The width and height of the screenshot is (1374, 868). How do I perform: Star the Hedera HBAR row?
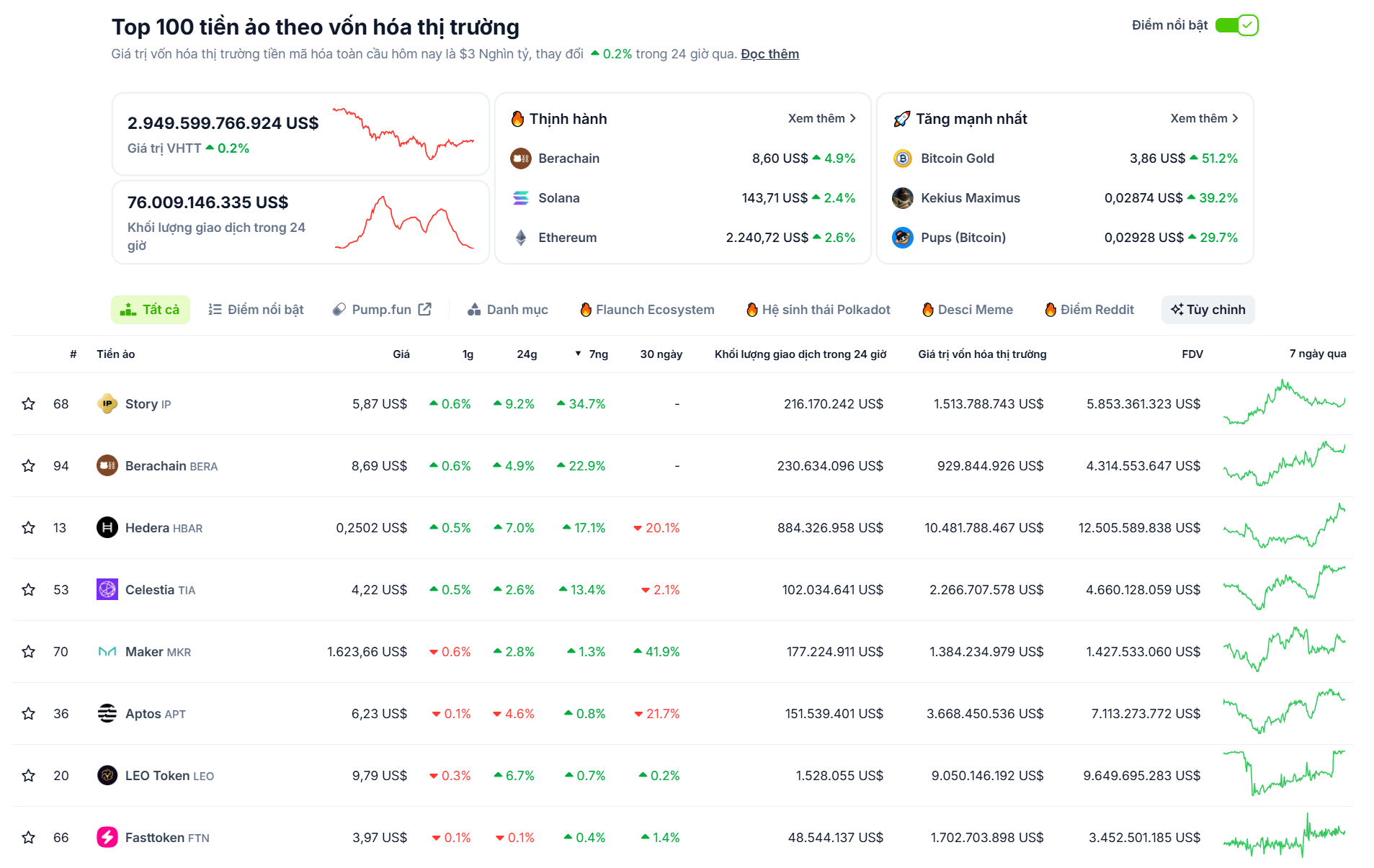[x=28, y=528]
